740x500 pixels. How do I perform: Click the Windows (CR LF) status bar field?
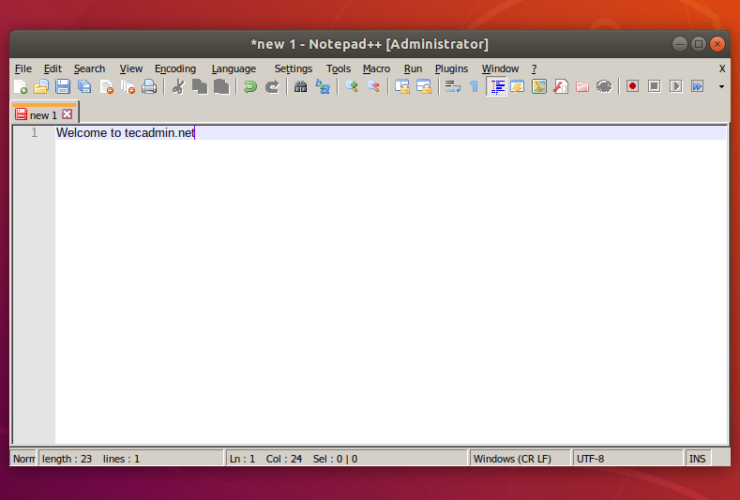[512, 459]
